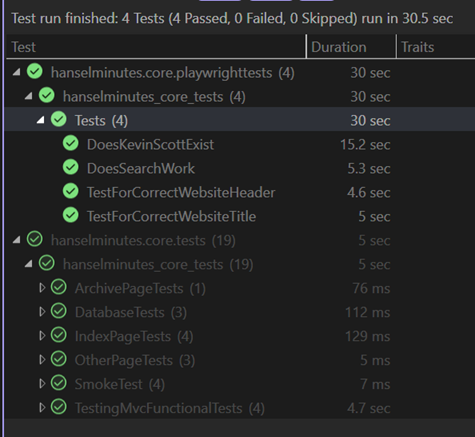475x437 pixels.
Task: Collapse the hanselminutes.core.playwrighttests node arrow
Action: click(x=16, y=72)
